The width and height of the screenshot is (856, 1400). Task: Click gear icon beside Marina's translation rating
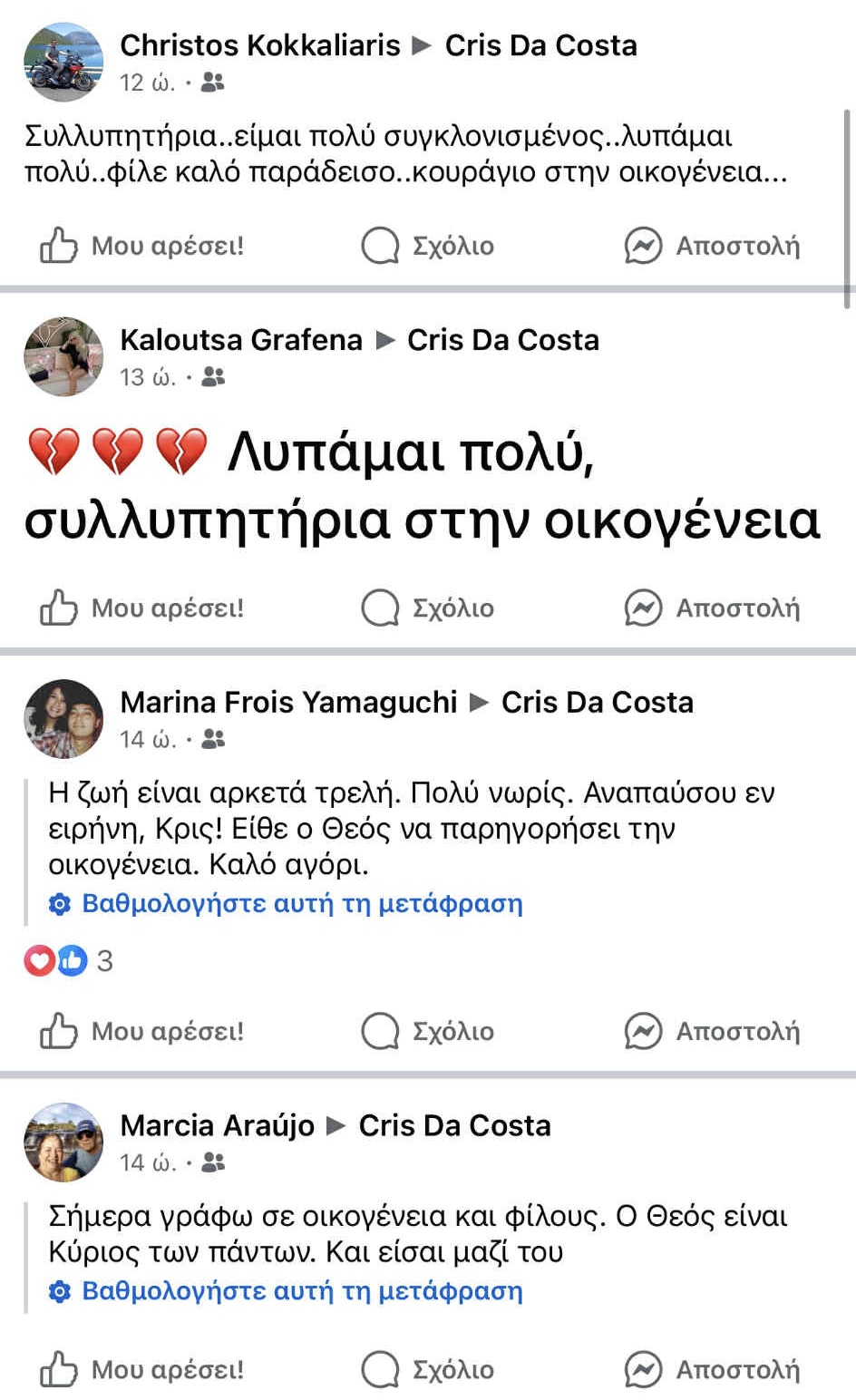pyautogui.click(x=60, y=904)
